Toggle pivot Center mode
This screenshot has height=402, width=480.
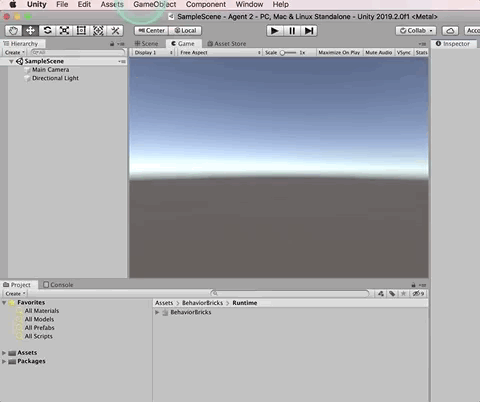coord(151,31)
